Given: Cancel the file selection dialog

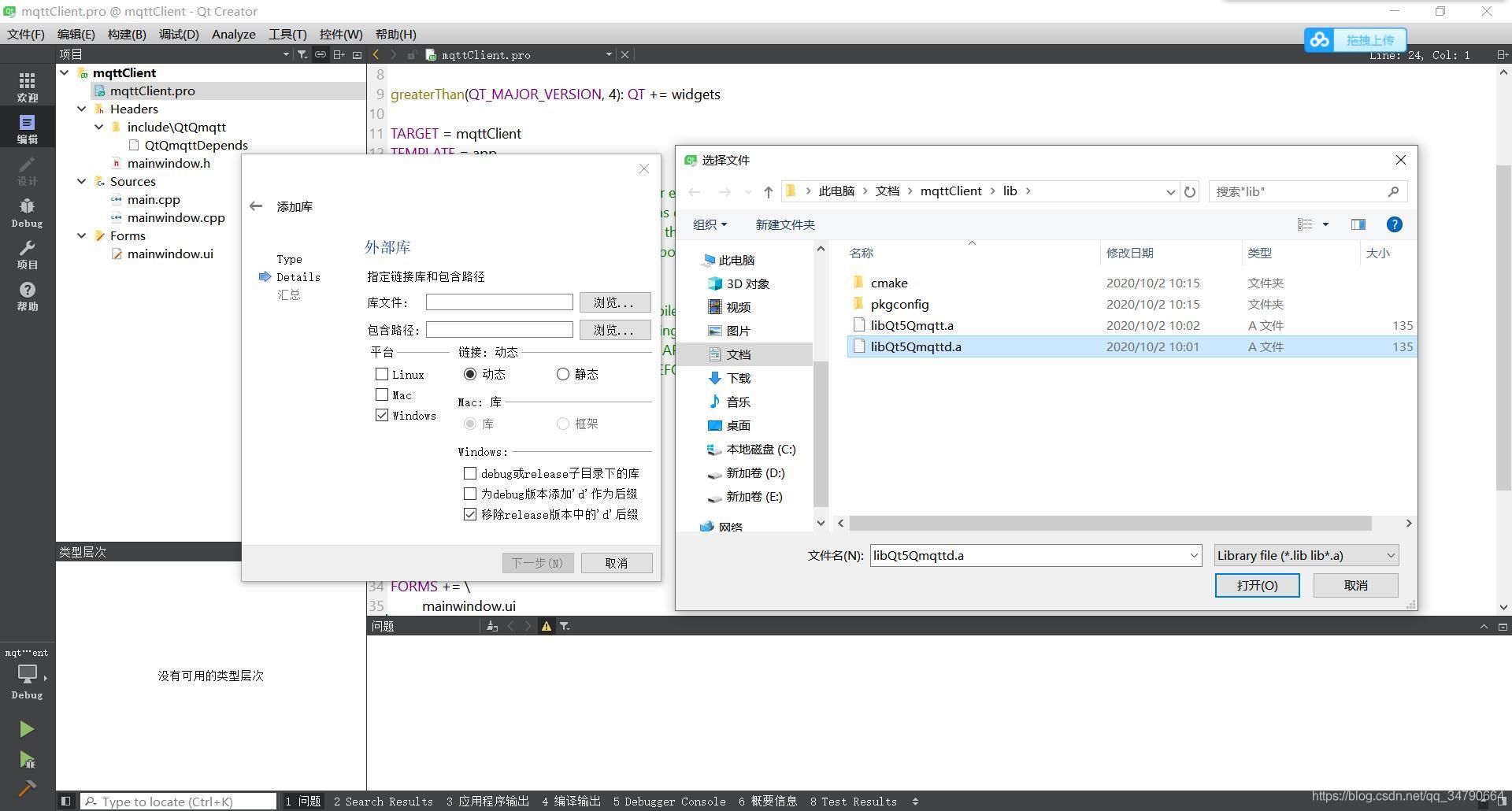Looking at the screenshot, I should tap(1355, 585).
